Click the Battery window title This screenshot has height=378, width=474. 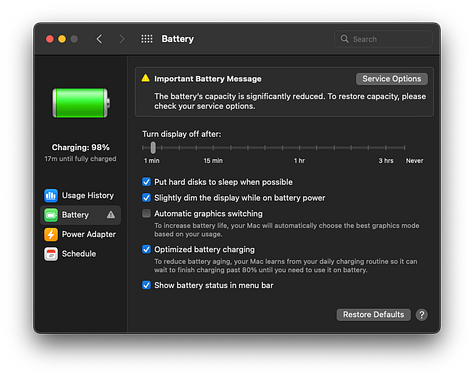coord(177,39)
